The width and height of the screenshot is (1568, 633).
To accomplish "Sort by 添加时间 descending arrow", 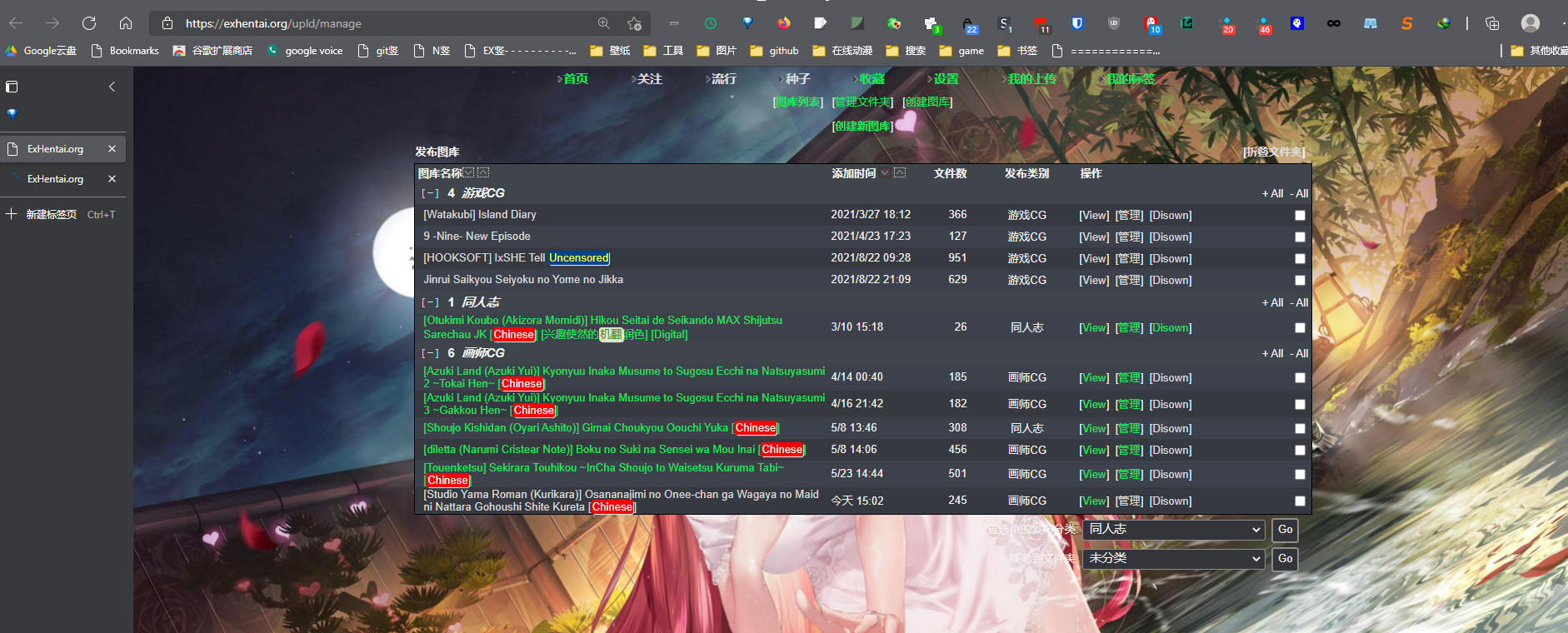I will pos(885,172).
